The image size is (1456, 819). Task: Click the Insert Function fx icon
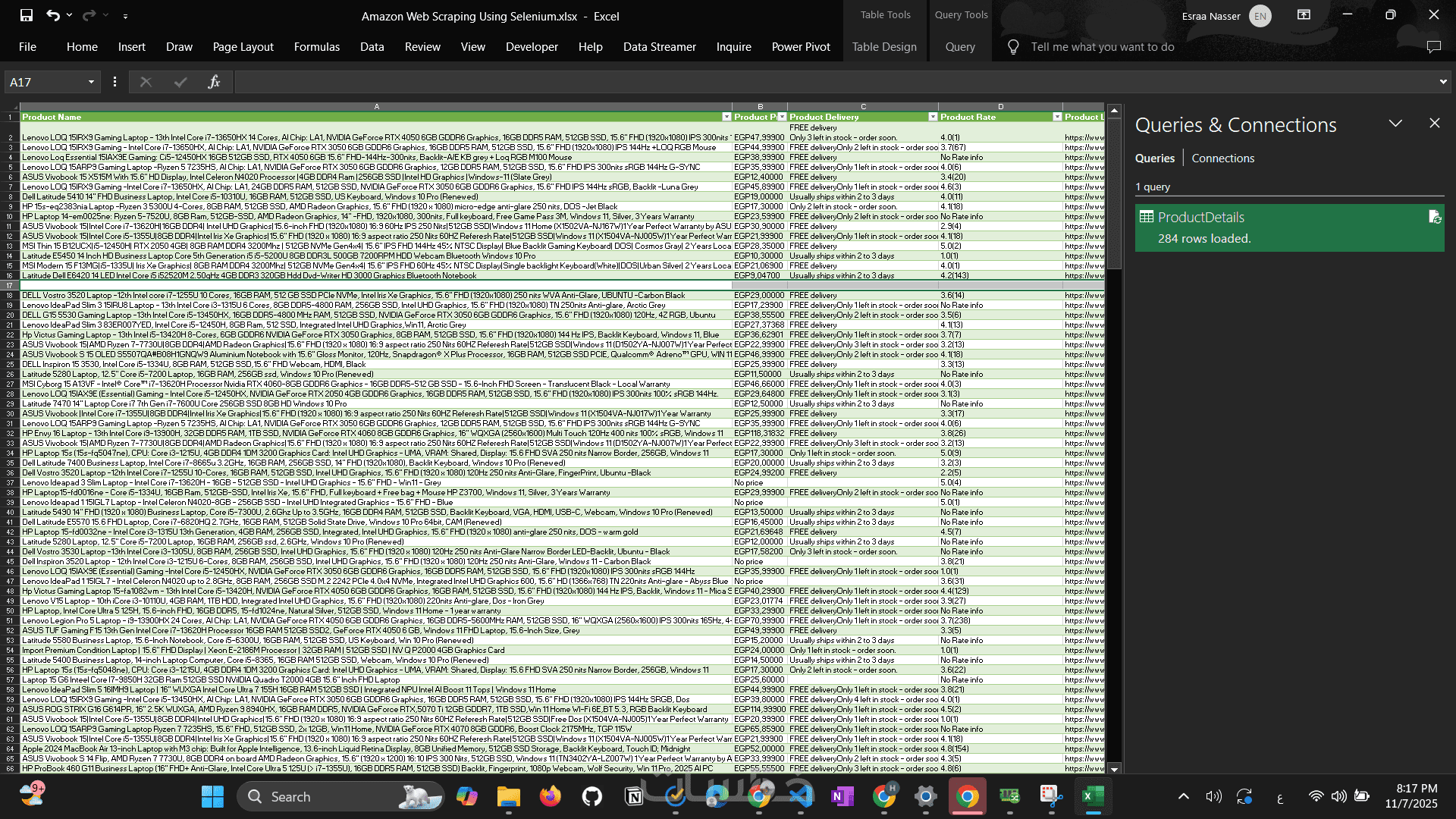(x=214, y=82)
